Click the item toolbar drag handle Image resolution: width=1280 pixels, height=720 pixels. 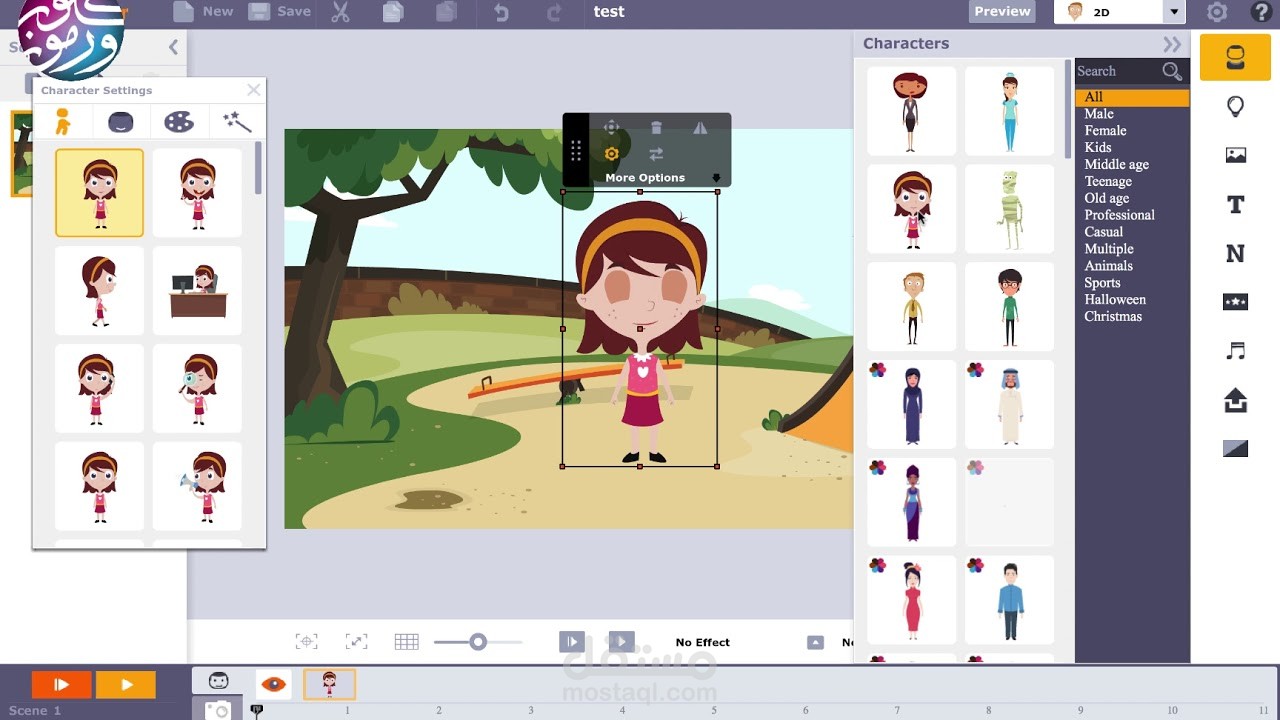tap(576, 150)
